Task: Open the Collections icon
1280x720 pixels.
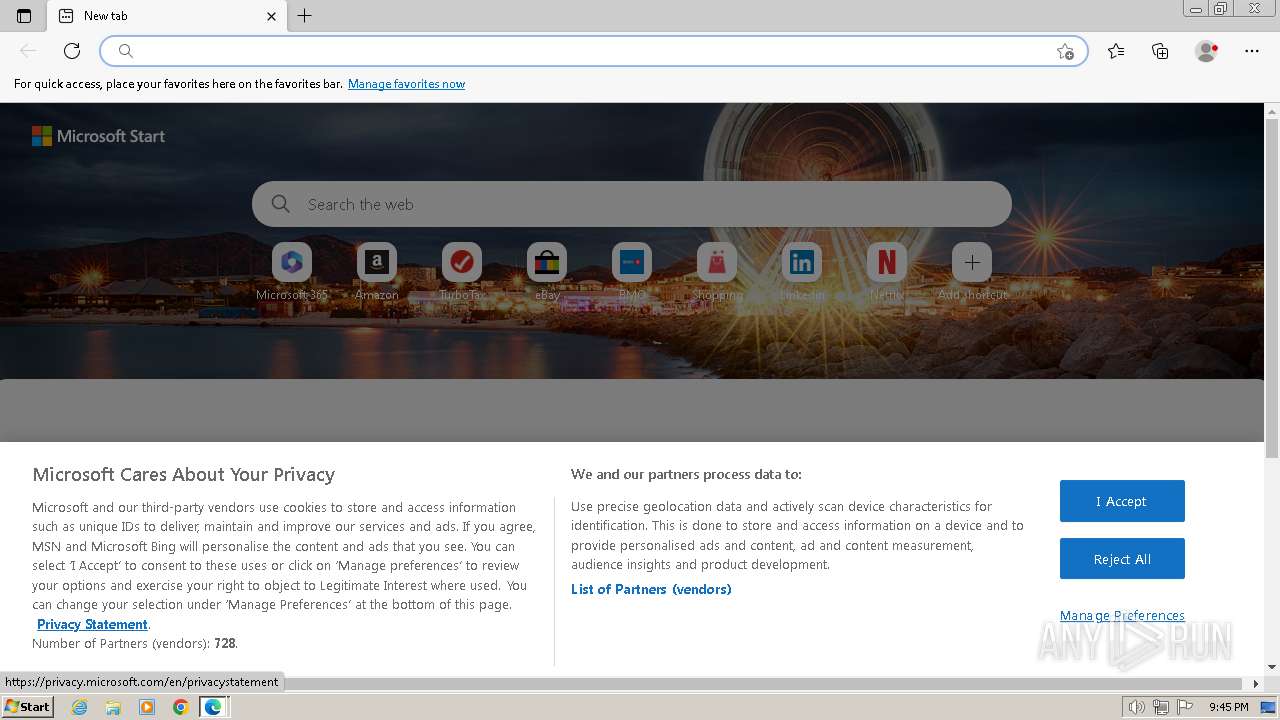Action: pyautogui.click(x=1160, y=51)
